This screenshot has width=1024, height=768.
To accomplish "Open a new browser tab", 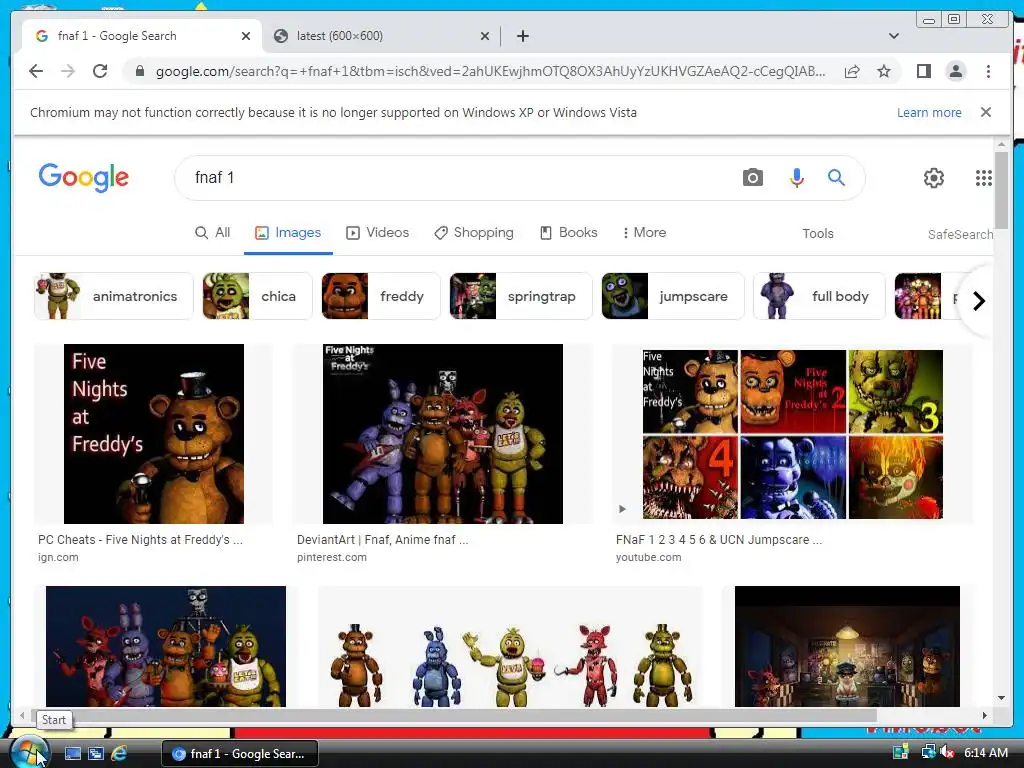I will pos(522,36).
